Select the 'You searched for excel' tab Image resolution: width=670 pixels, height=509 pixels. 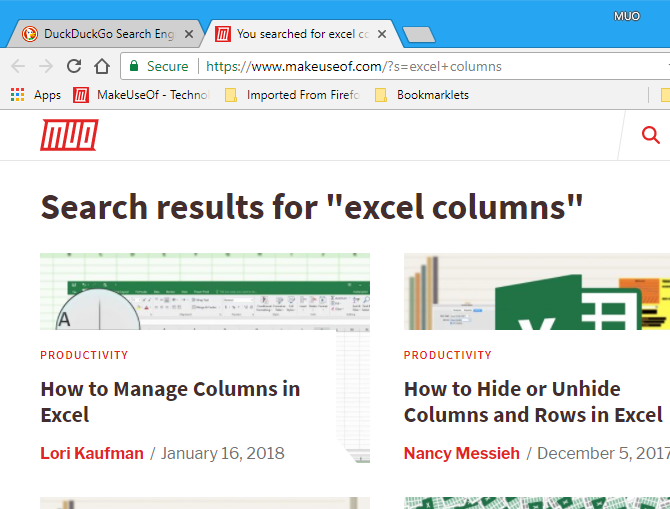tap(302, 34)
